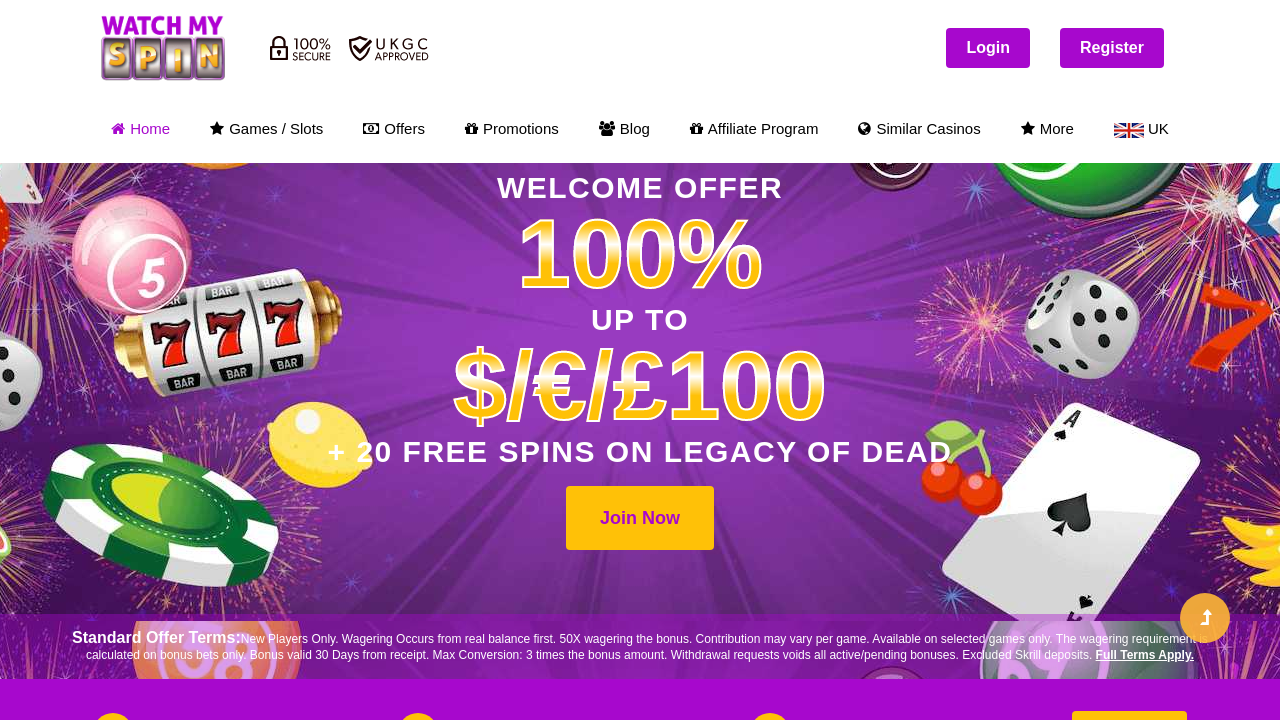This screenshot has width=1280, height=720.
Task: Open the Full Terms Apply link
Action: tap(1144, 656)
